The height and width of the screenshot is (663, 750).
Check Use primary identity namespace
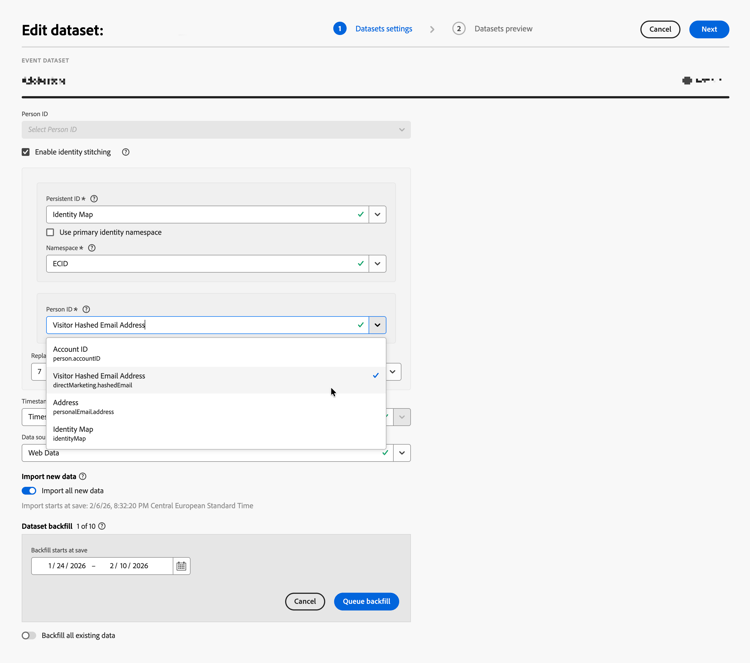(51, 232)
